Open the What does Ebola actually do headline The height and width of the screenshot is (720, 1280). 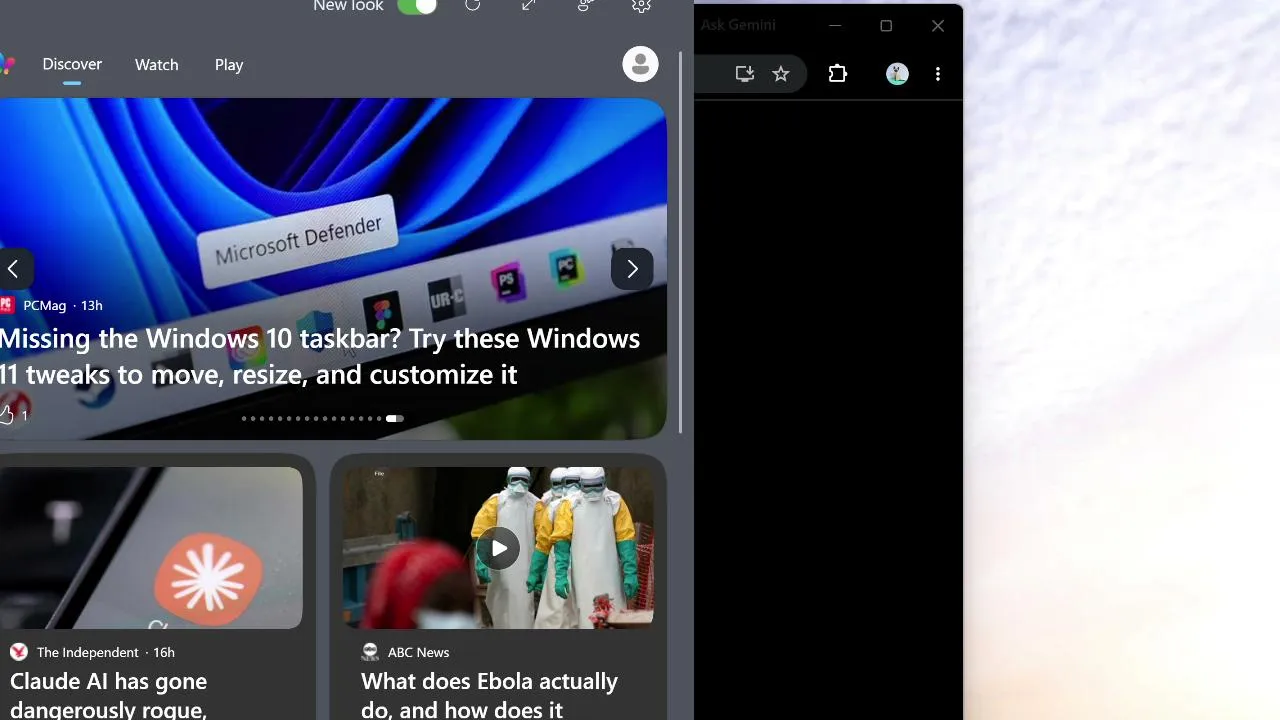[x=489, y=695]
